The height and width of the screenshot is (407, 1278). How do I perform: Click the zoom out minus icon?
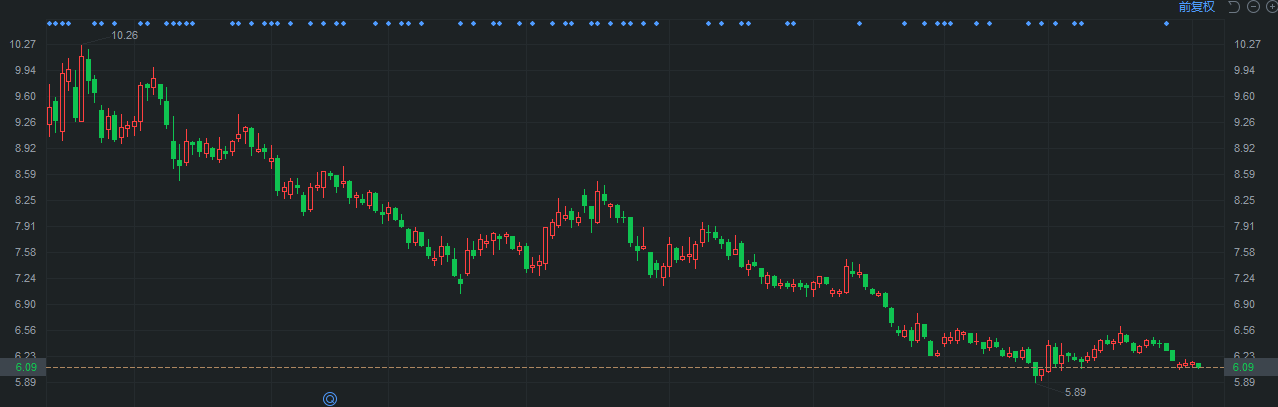coord(1252,7)
